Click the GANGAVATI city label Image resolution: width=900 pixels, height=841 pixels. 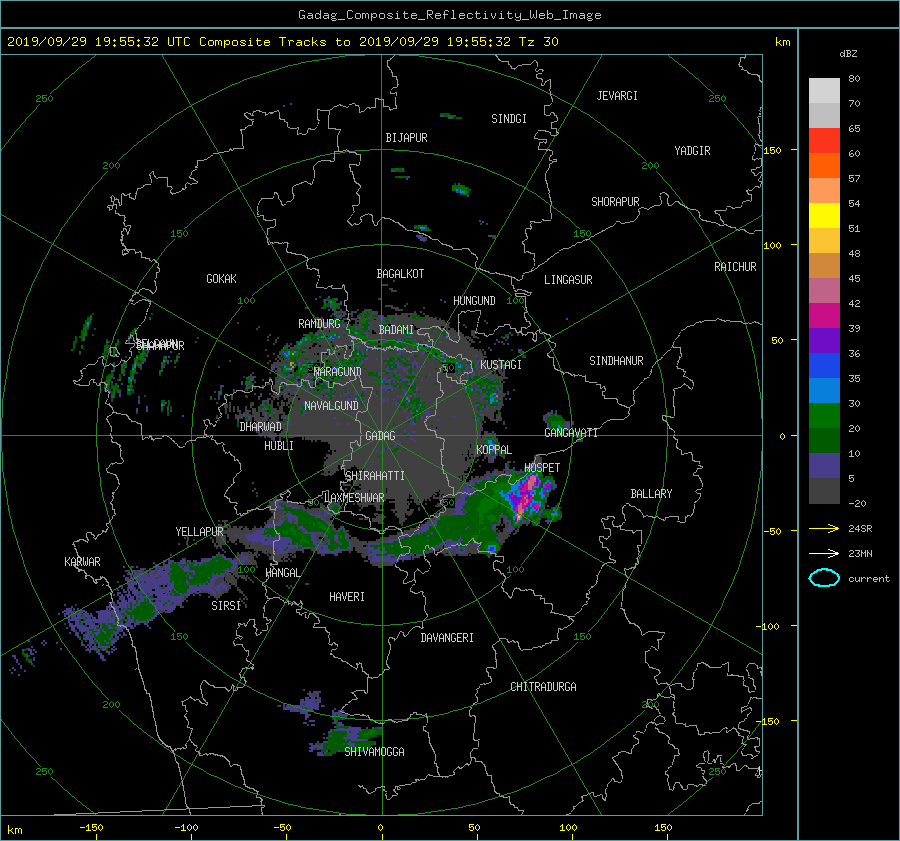point(571,433)
